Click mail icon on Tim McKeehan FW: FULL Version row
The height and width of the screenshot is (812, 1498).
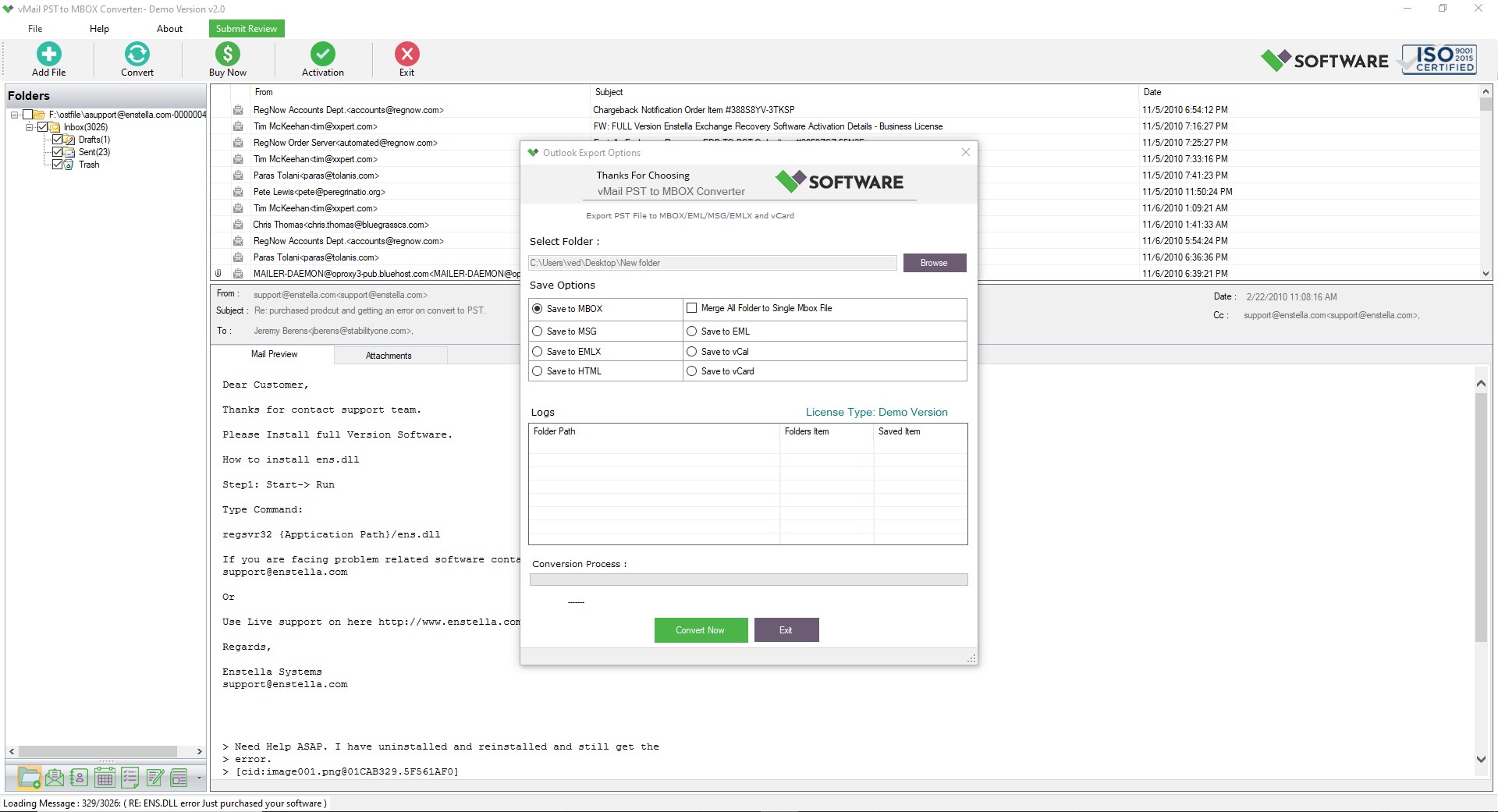point(238,126)
